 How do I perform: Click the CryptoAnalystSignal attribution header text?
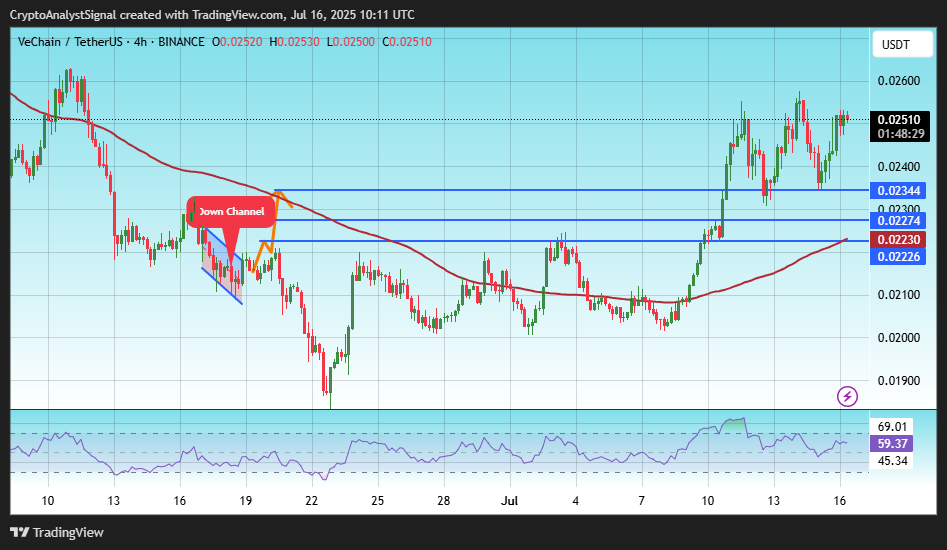coord(212,14)
